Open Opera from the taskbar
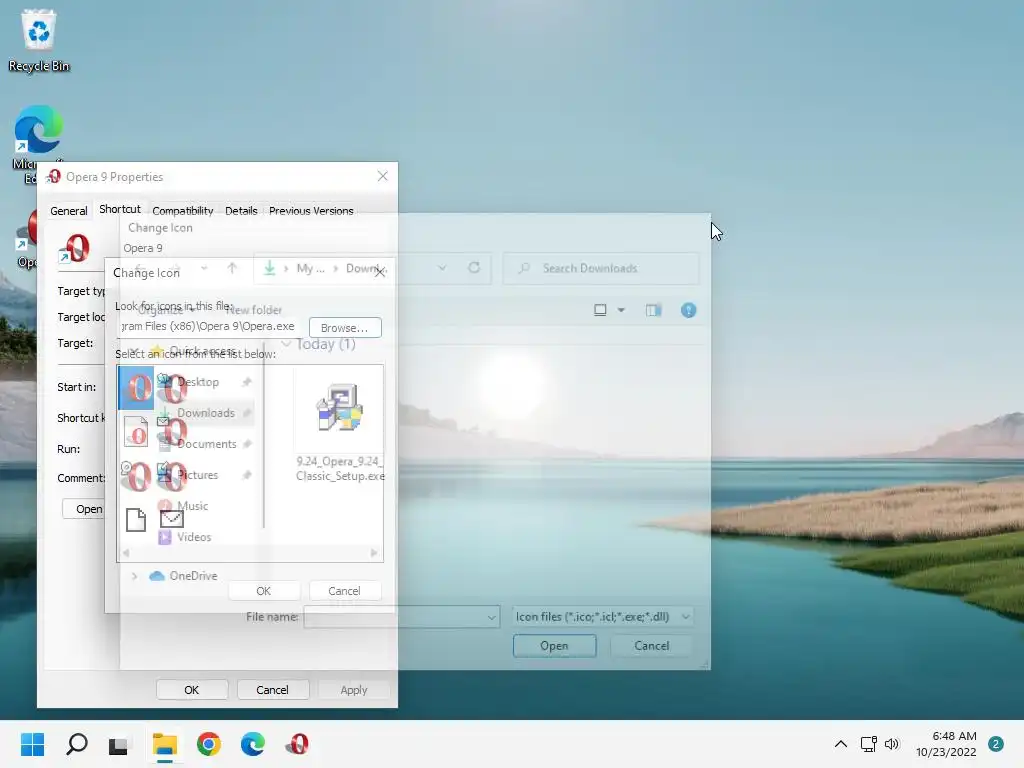The image size is (1024, 768). (297, 744)
